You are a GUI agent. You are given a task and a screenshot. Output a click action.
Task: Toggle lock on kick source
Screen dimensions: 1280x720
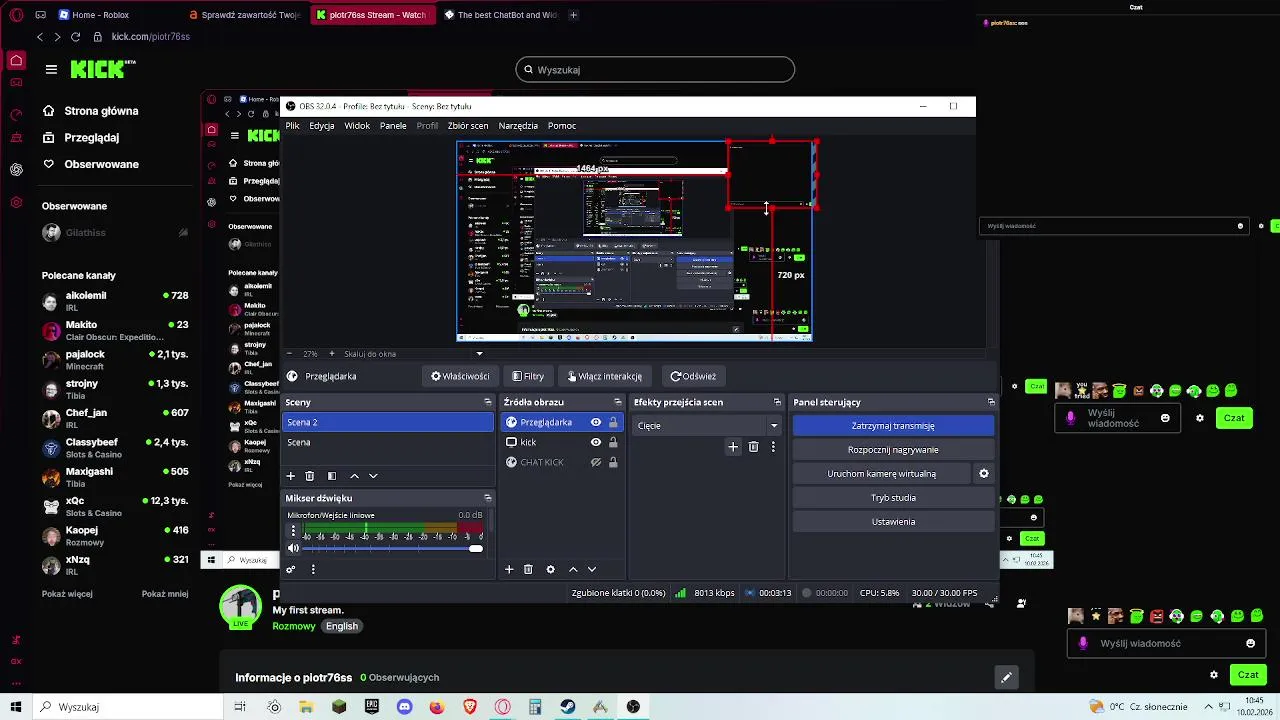[613, 442]
